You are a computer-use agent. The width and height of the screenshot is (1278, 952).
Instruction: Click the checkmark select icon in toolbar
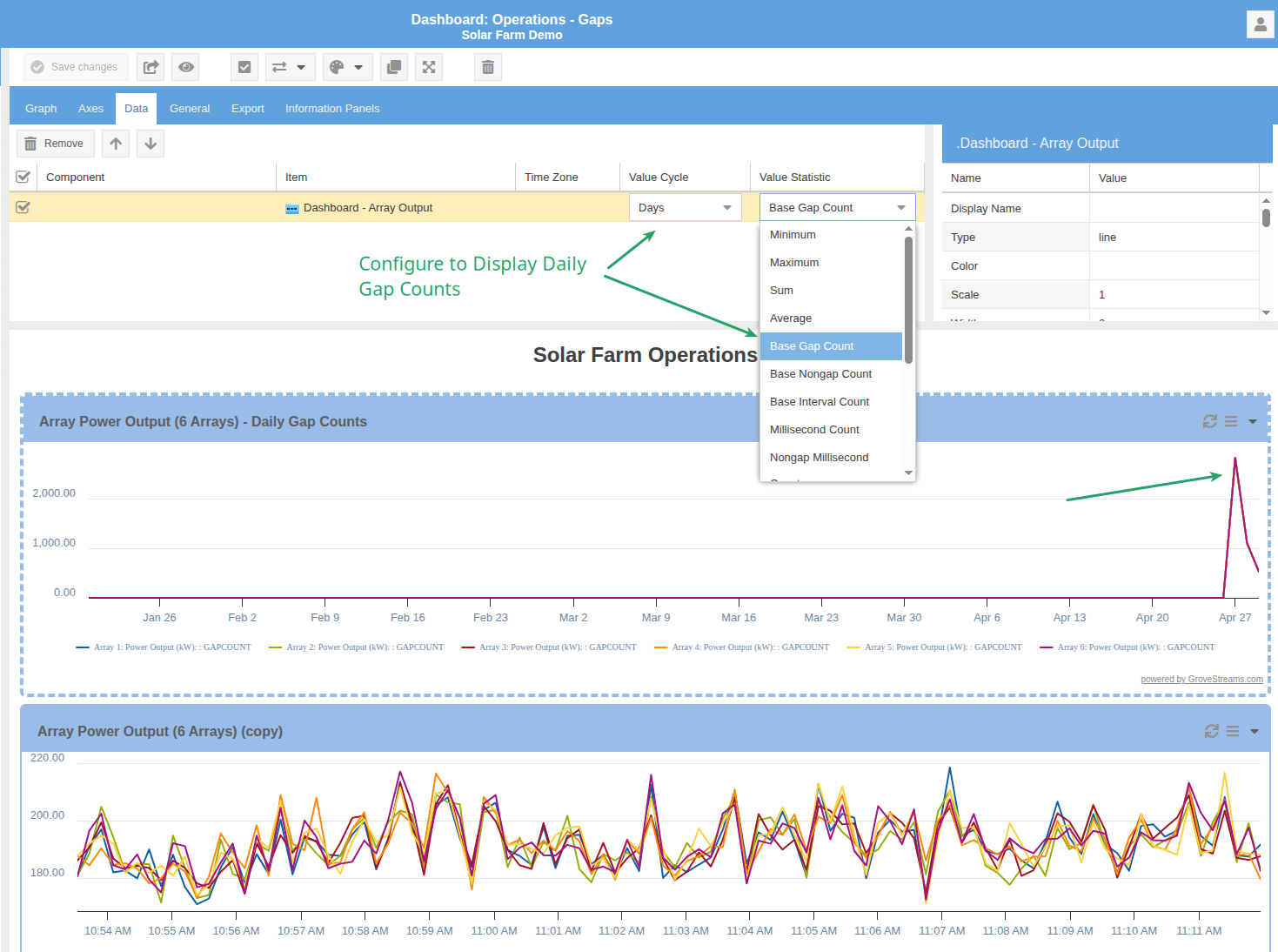point(244,67)
